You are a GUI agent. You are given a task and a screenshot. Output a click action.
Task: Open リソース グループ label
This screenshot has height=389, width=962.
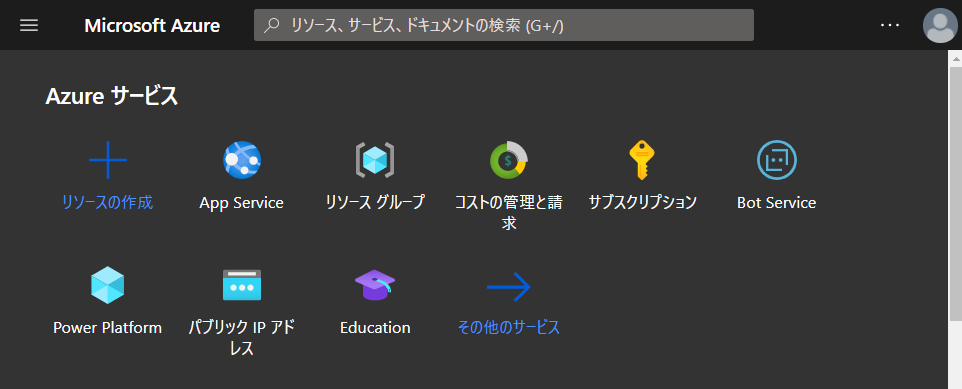pos(375,202)
